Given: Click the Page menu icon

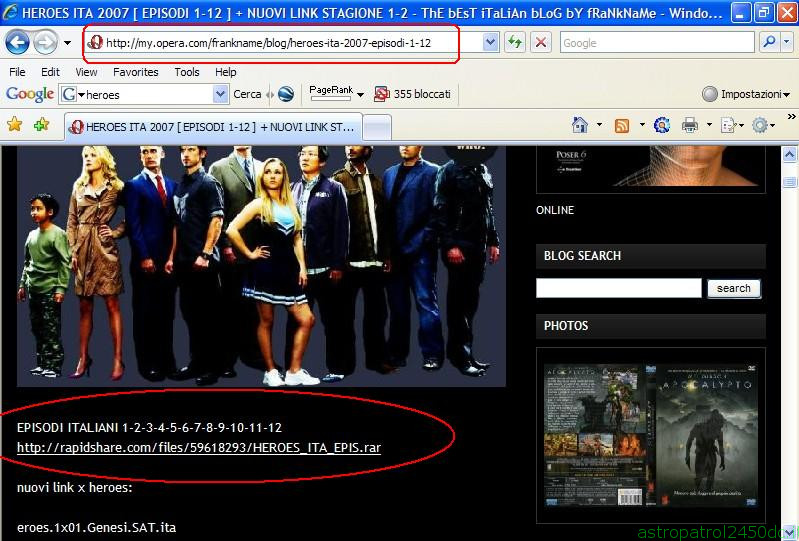Looking at the screenshot, I should [x=732, y=125].
